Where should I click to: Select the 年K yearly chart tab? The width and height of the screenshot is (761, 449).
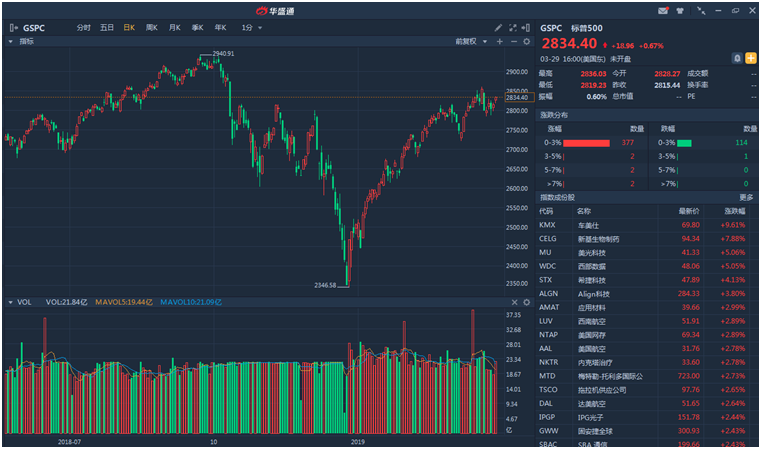220,28
